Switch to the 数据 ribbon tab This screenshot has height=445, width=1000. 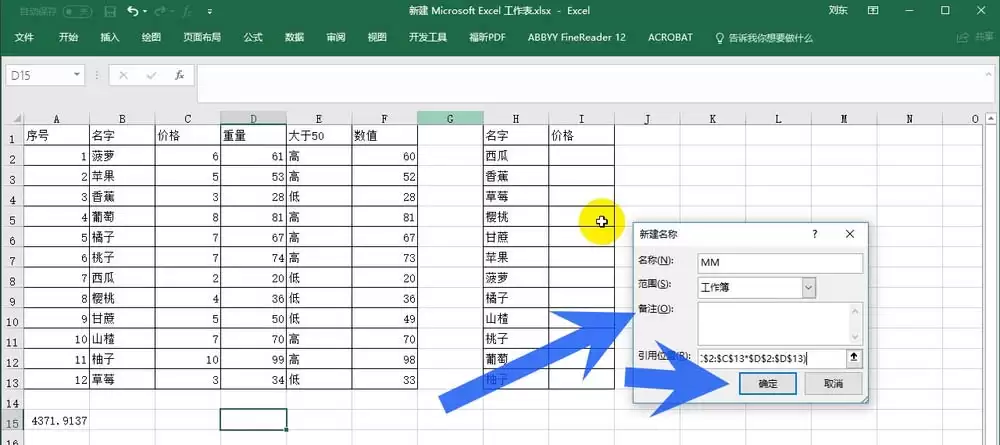pos(294,38)
